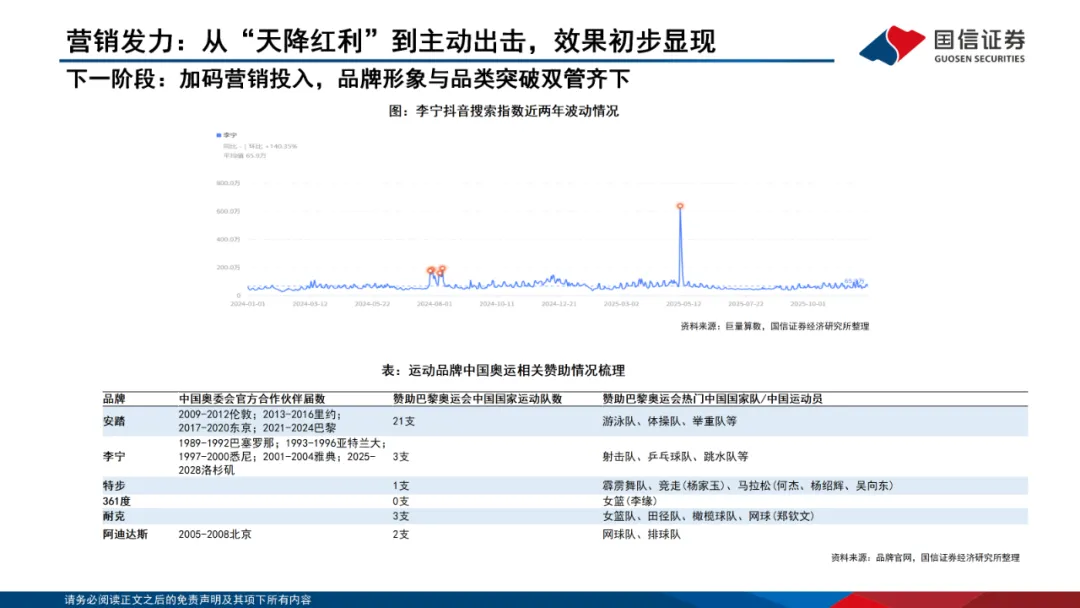Click the footer disclaimer 请务必阅读正文之后的免责声明
1080x608 pixels.
click(x=187, y=600)
